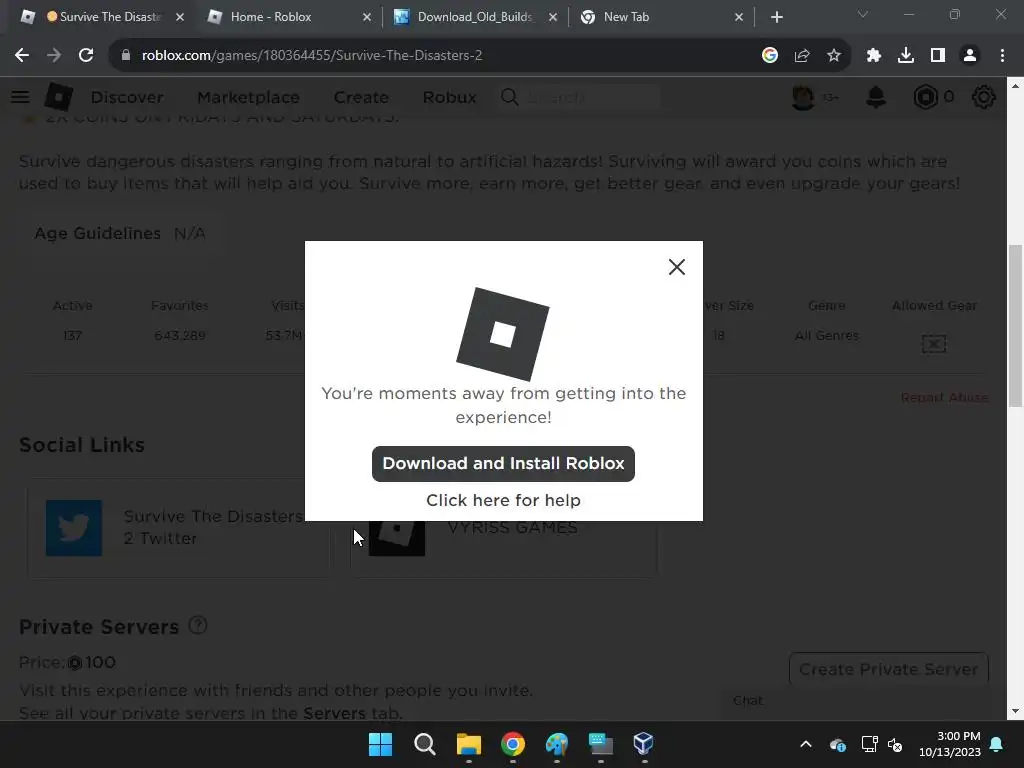1024x768 pixels.
Task: Open Roblox notifications bell
Action: click(876, 97)
